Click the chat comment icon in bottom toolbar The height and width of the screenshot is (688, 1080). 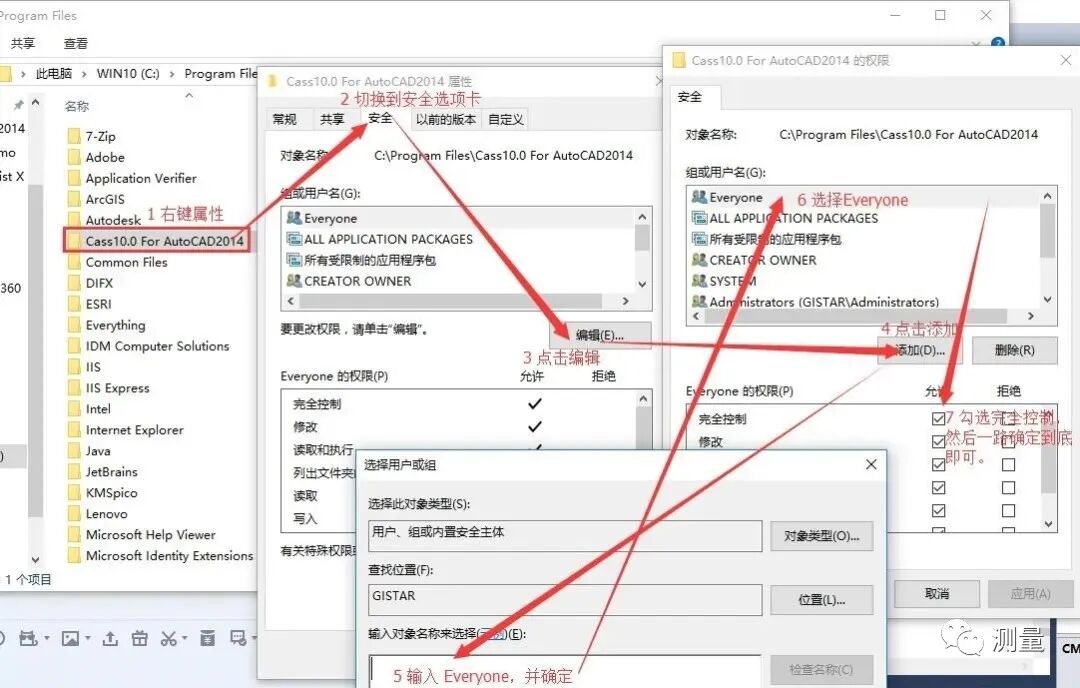(238, 638)
